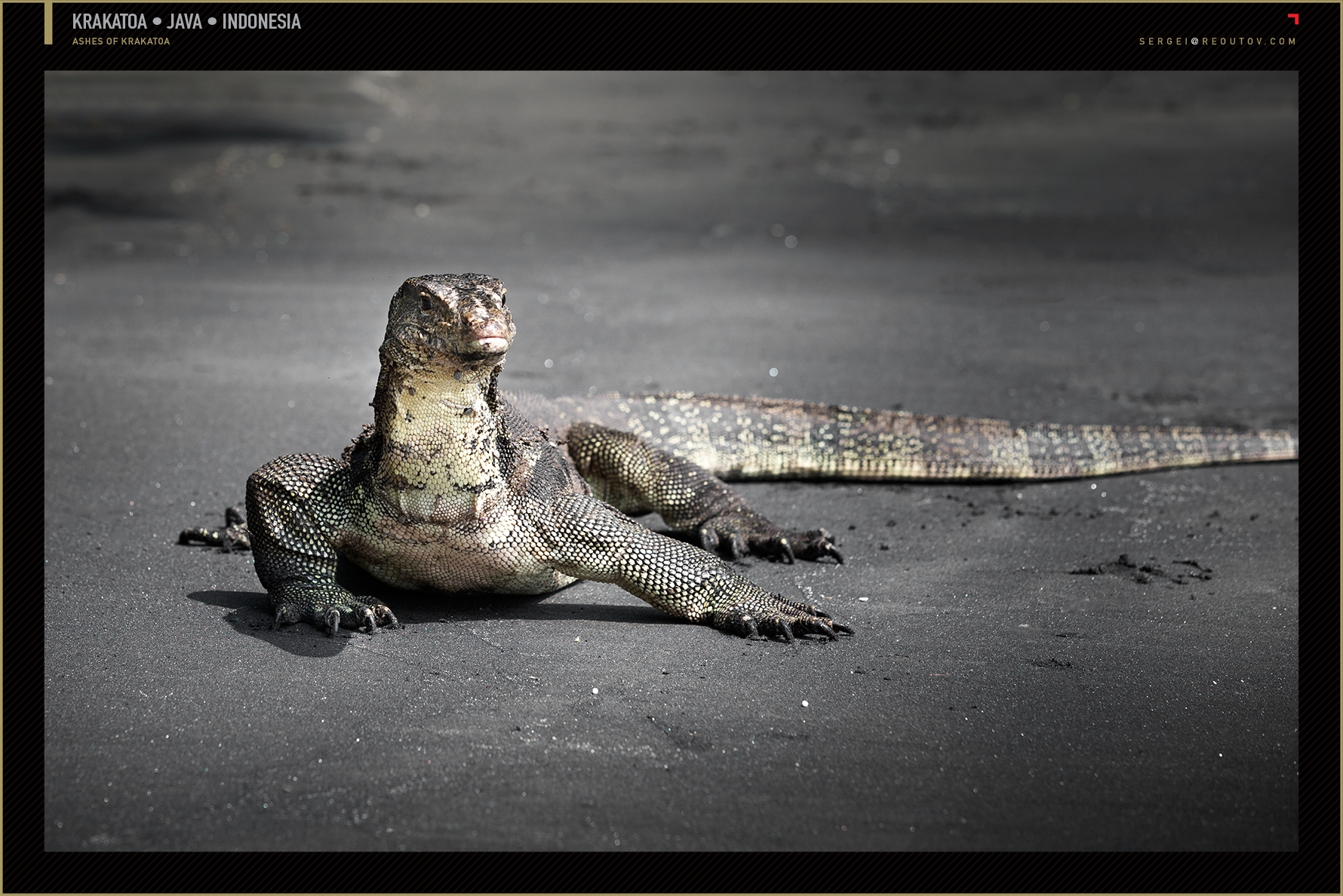Click the lizard's visible eye
The image size is (1343, 896).
coord(426,303)
